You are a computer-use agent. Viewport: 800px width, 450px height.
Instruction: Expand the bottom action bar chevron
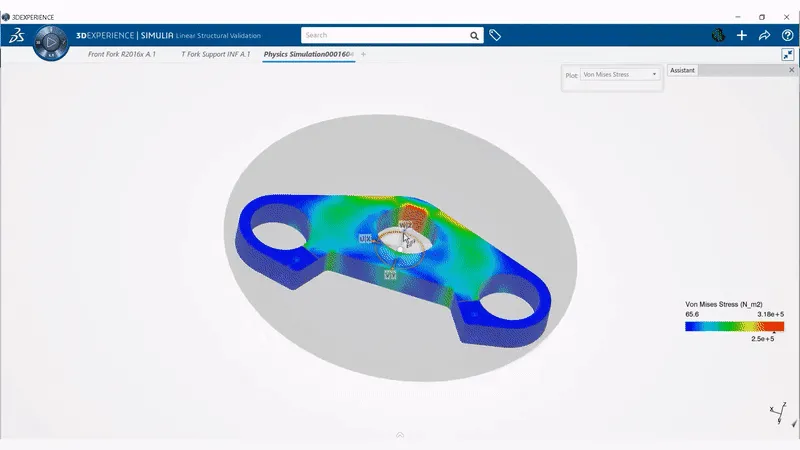coord(400,435)
